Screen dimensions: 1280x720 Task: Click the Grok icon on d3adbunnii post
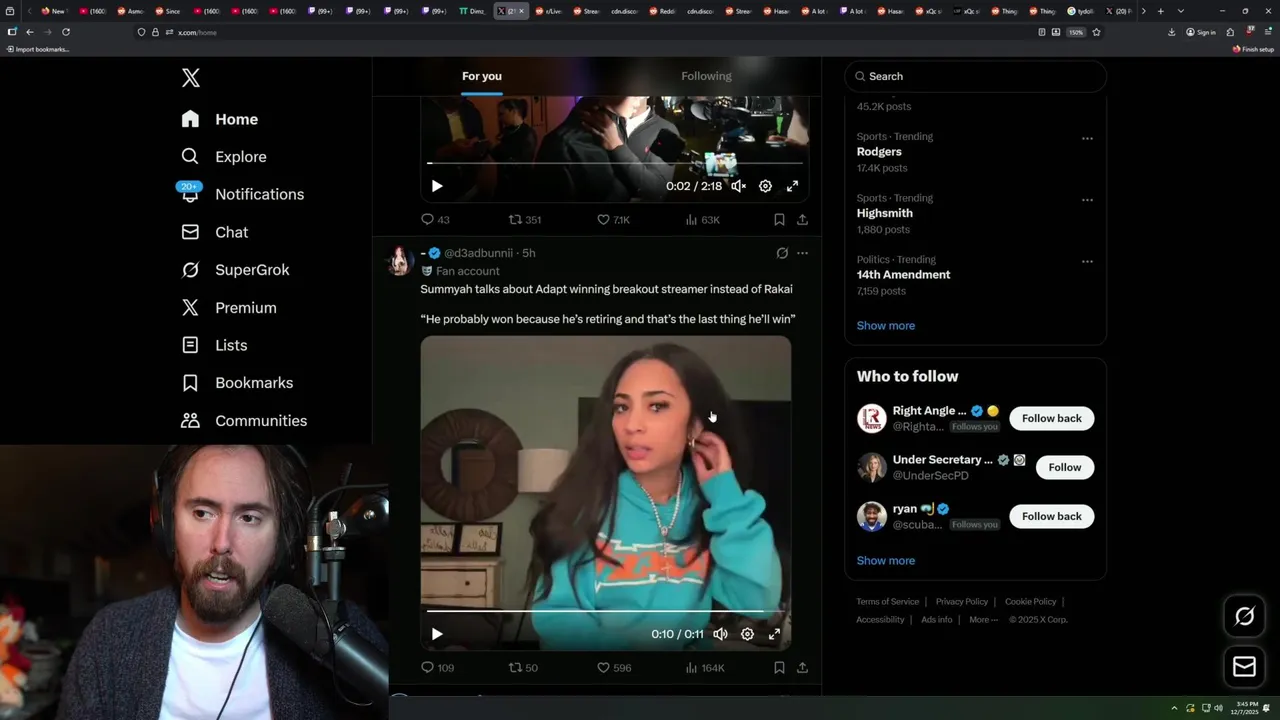(782, 253)
